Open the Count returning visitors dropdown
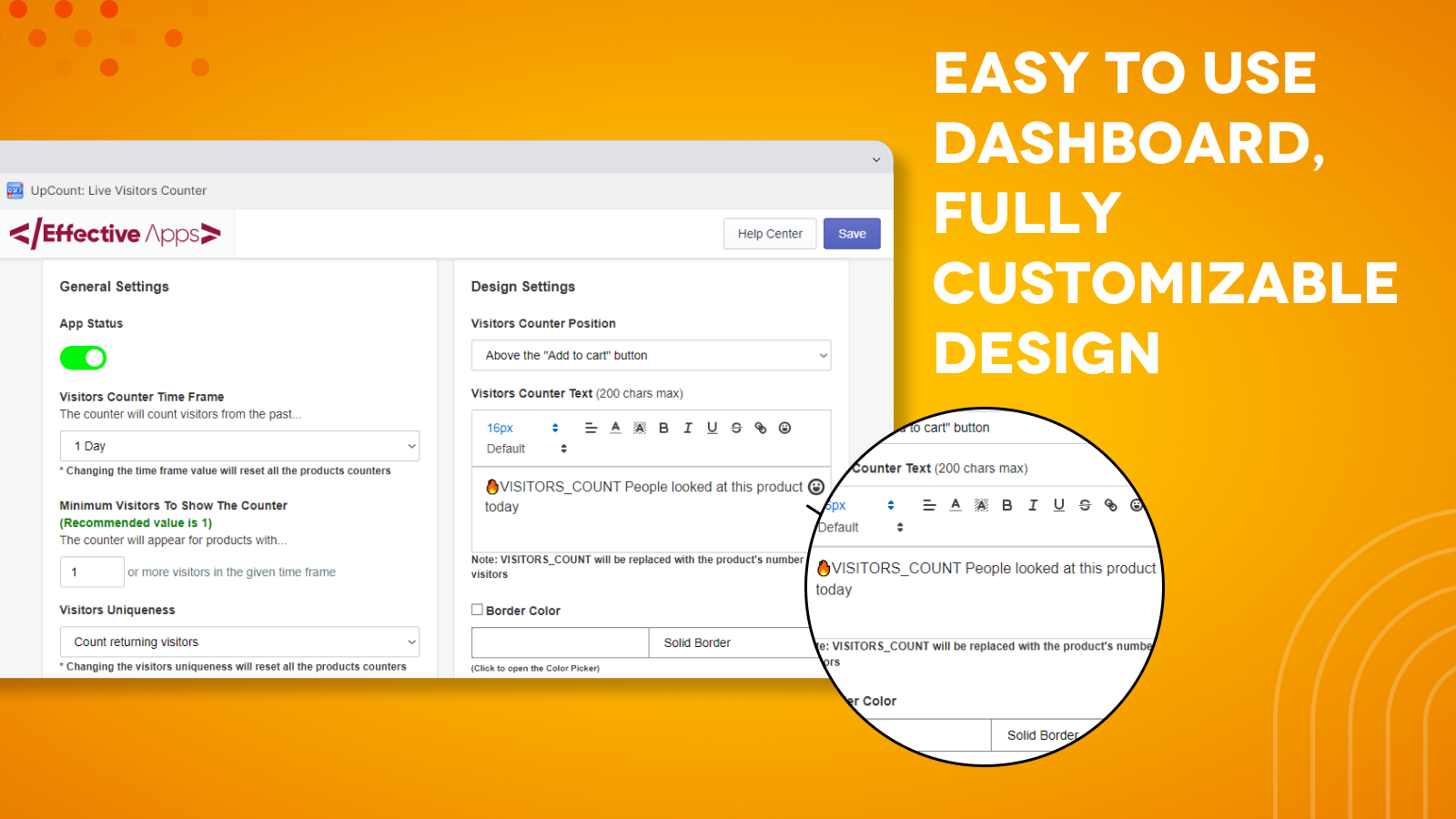Image resolution: width=1456 pixels, height=819 pixels. 239,642
